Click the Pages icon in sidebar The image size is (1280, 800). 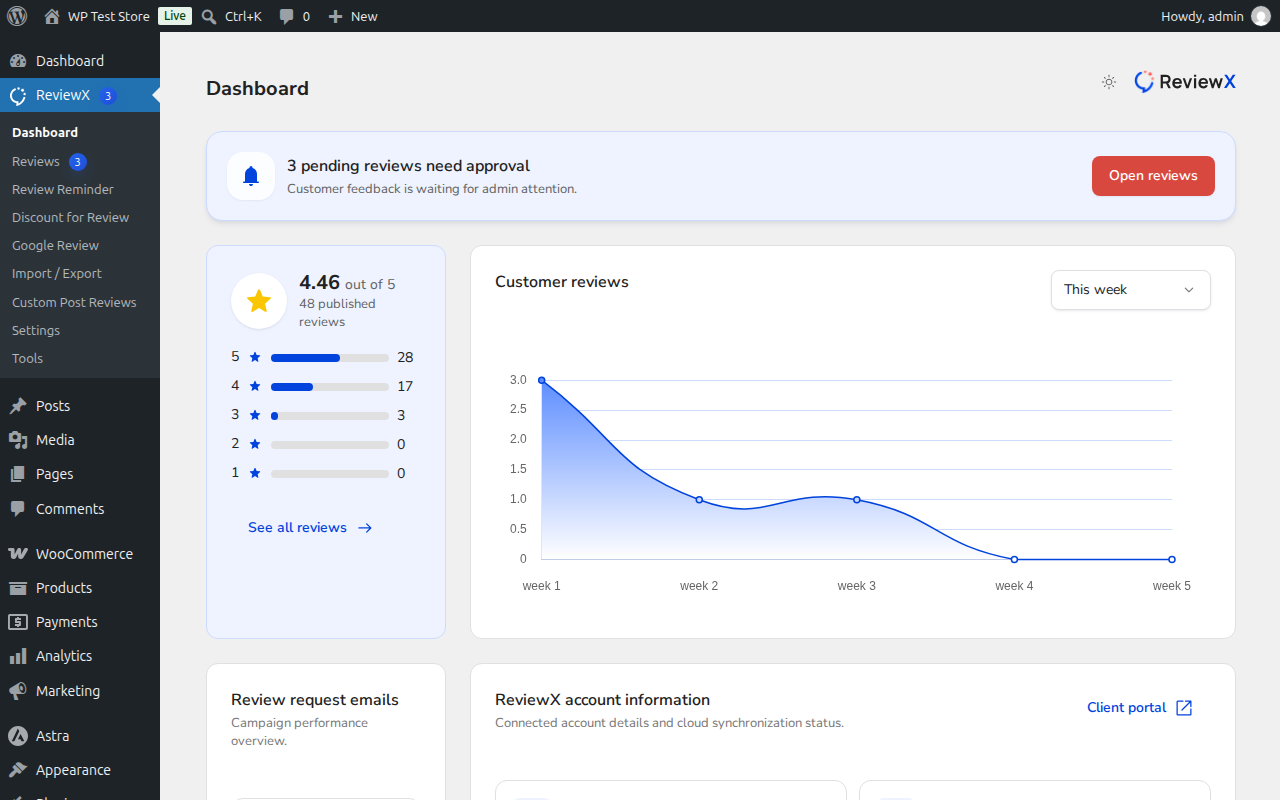coord(18,474)
